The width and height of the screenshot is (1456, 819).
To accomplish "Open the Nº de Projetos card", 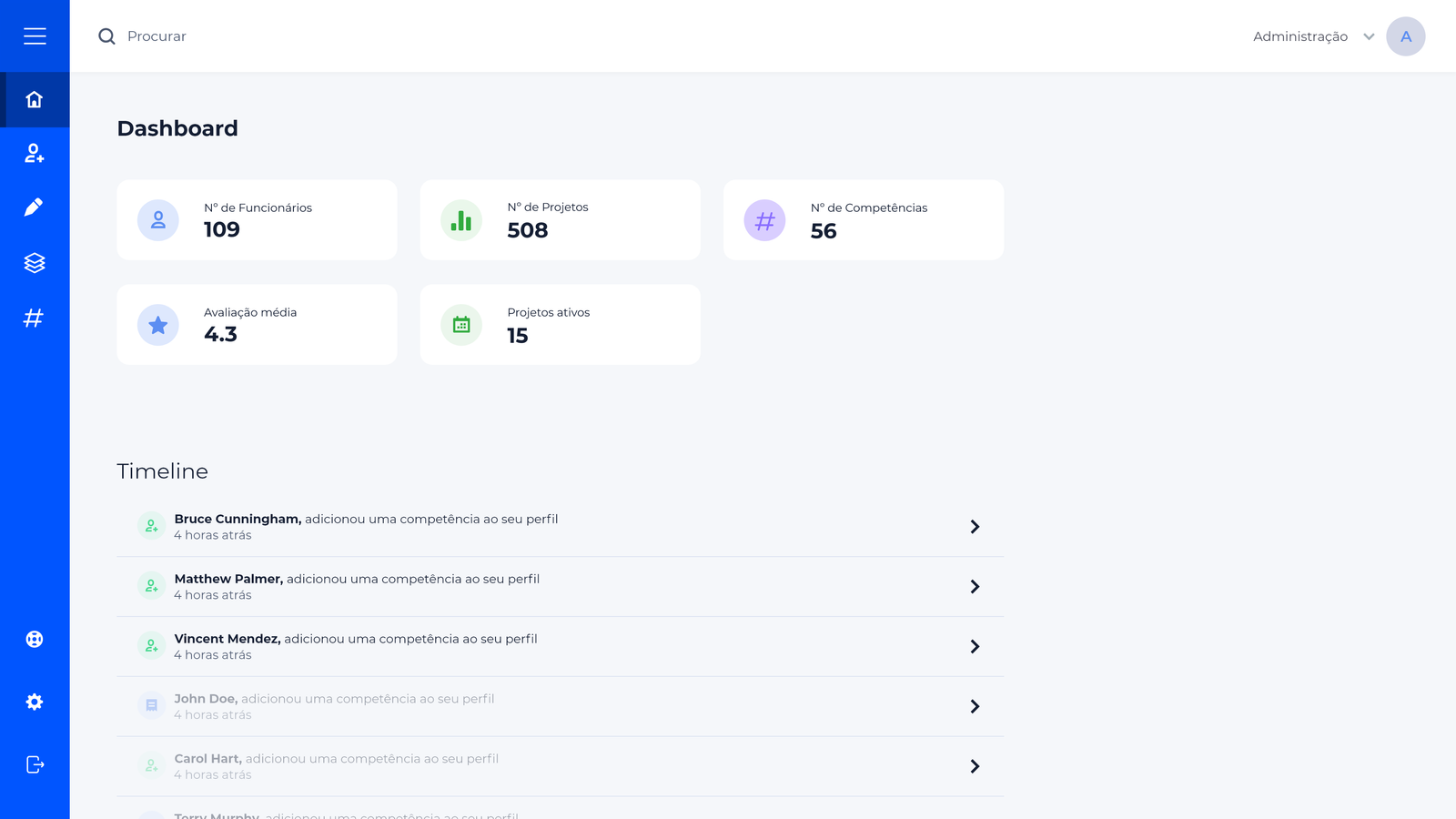I will pos(560,220).
